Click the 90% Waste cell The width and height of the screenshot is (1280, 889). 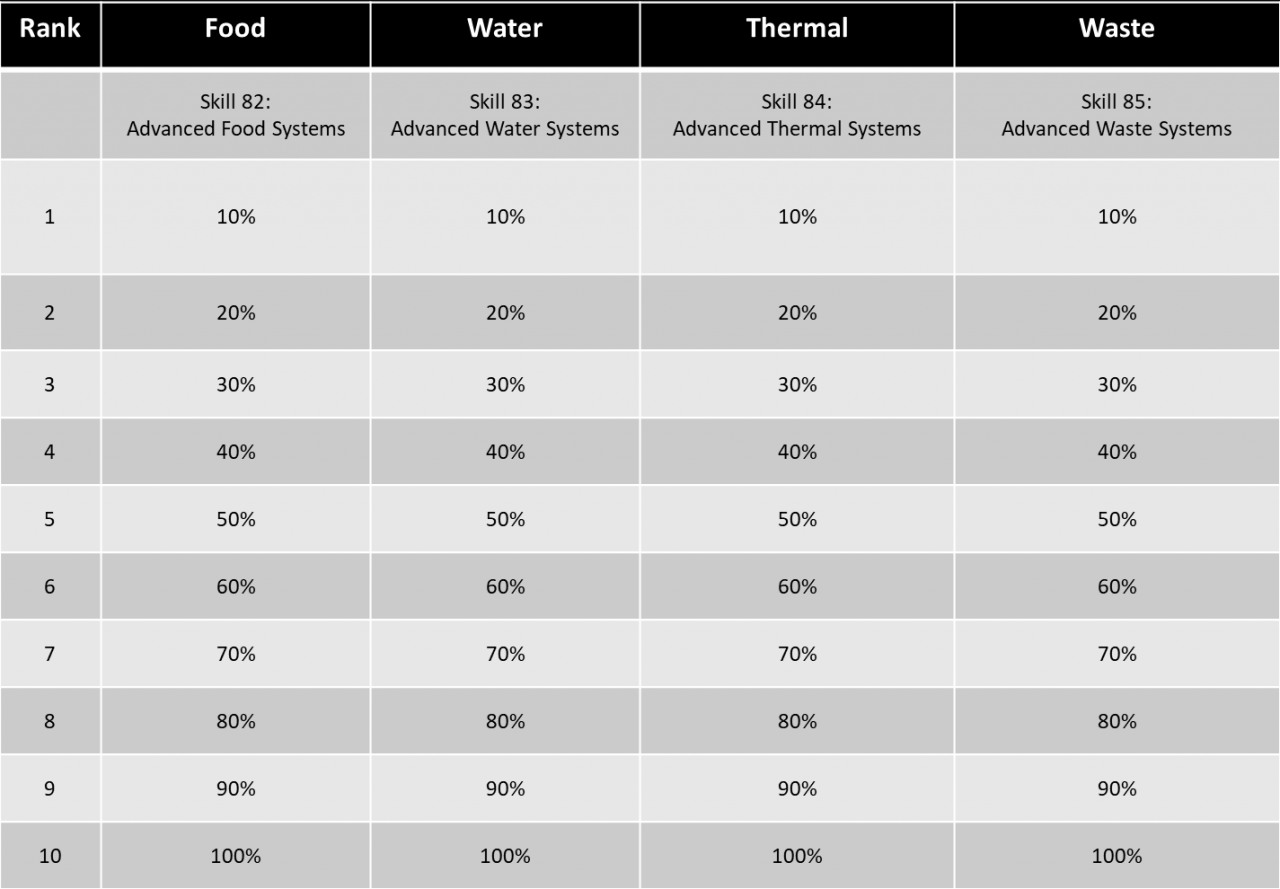point(1117,789)
